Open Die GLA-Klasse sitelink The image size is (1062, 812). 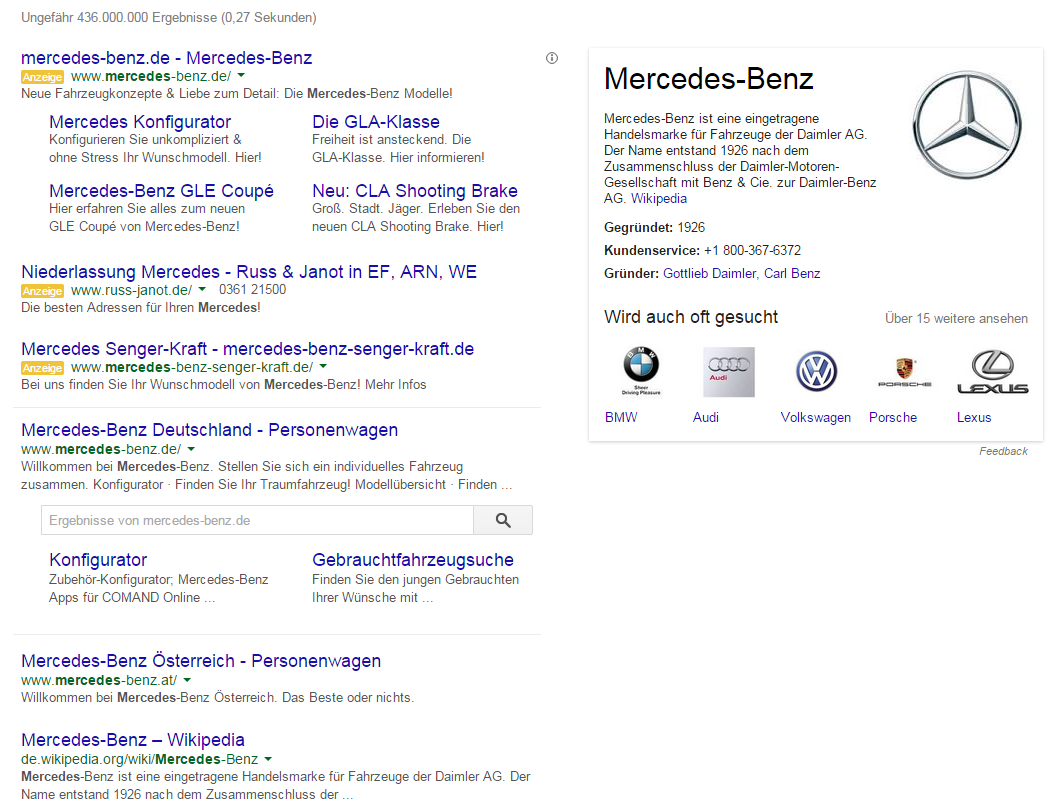pyautogui.click(x=376, y=122)
